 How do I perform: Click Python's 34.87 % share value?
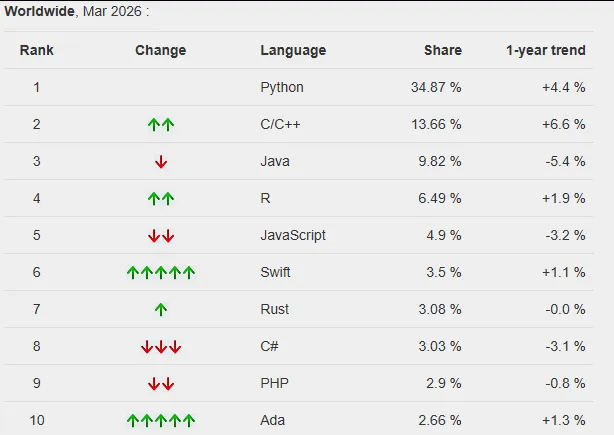coord(436,87)
